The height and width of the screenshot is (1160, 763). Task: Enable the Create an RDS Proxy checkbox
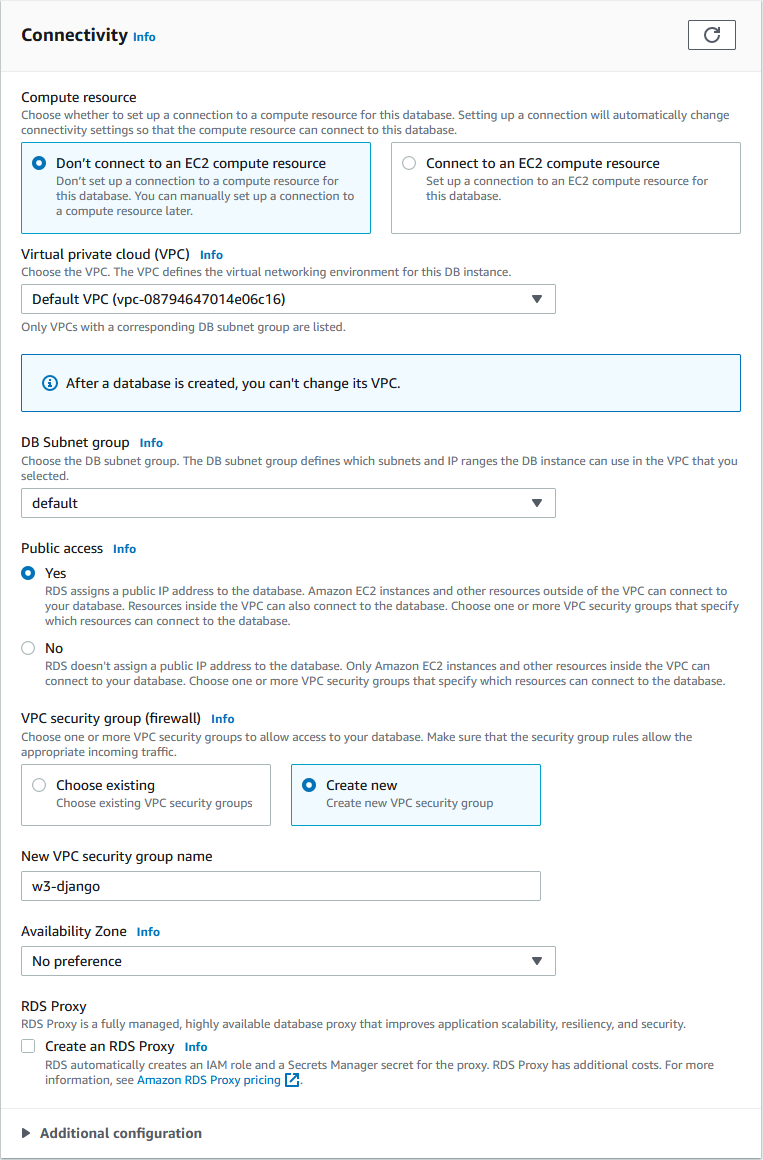[x=29, y=1046]
